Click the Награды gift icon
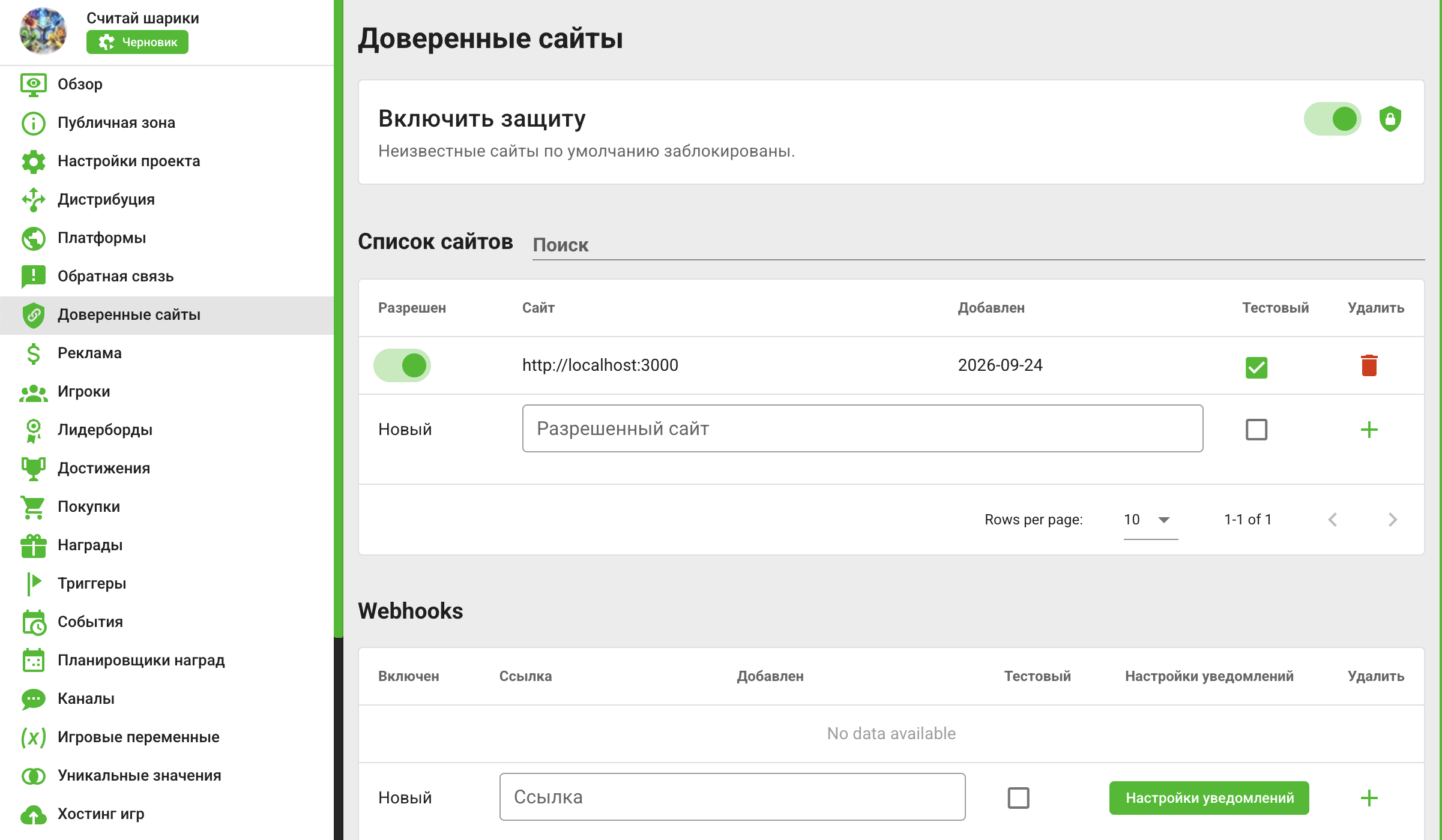 click(34, 545)
